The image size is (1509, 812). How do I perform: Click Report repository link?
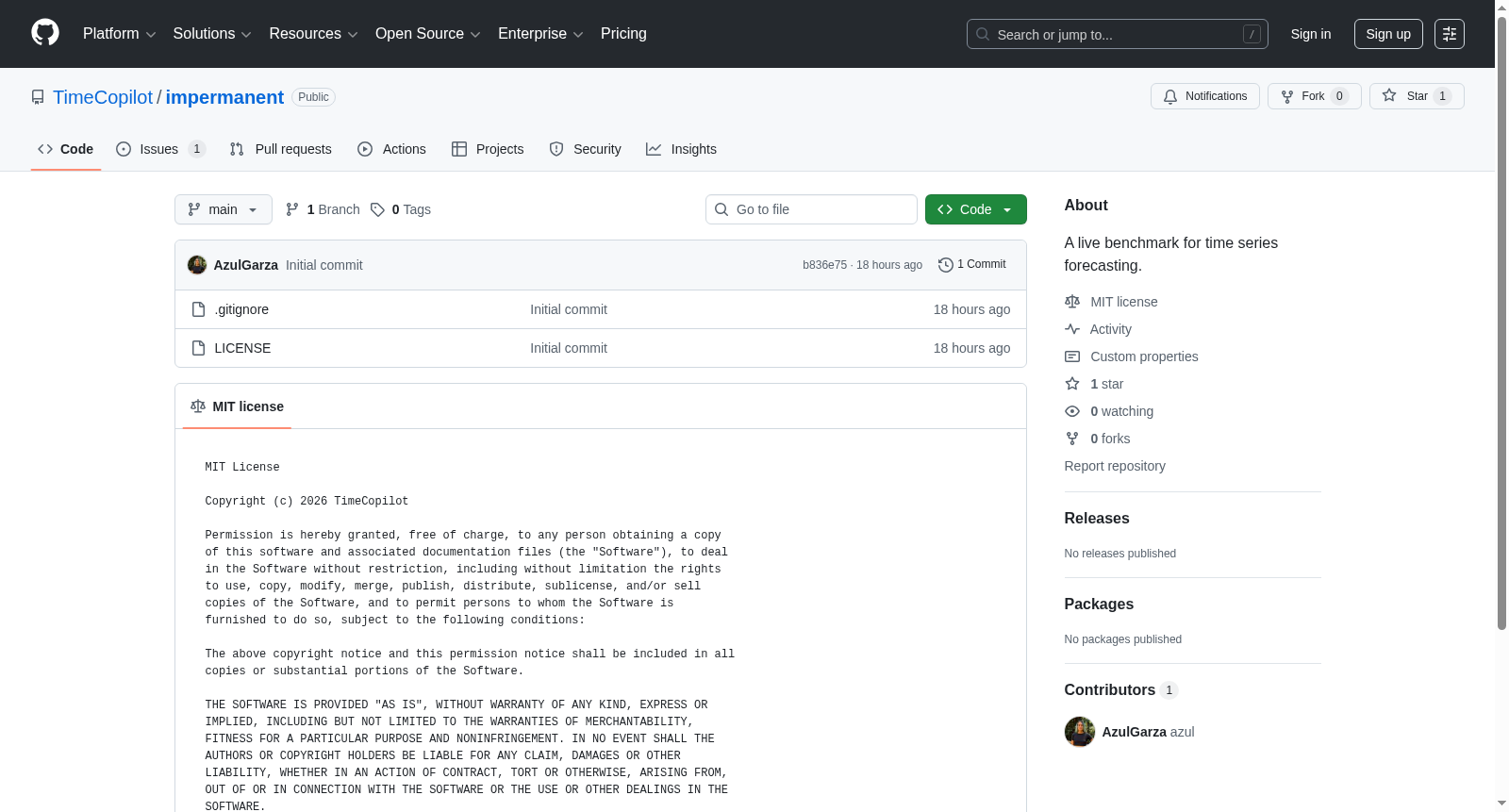(x=1115, y=466)
